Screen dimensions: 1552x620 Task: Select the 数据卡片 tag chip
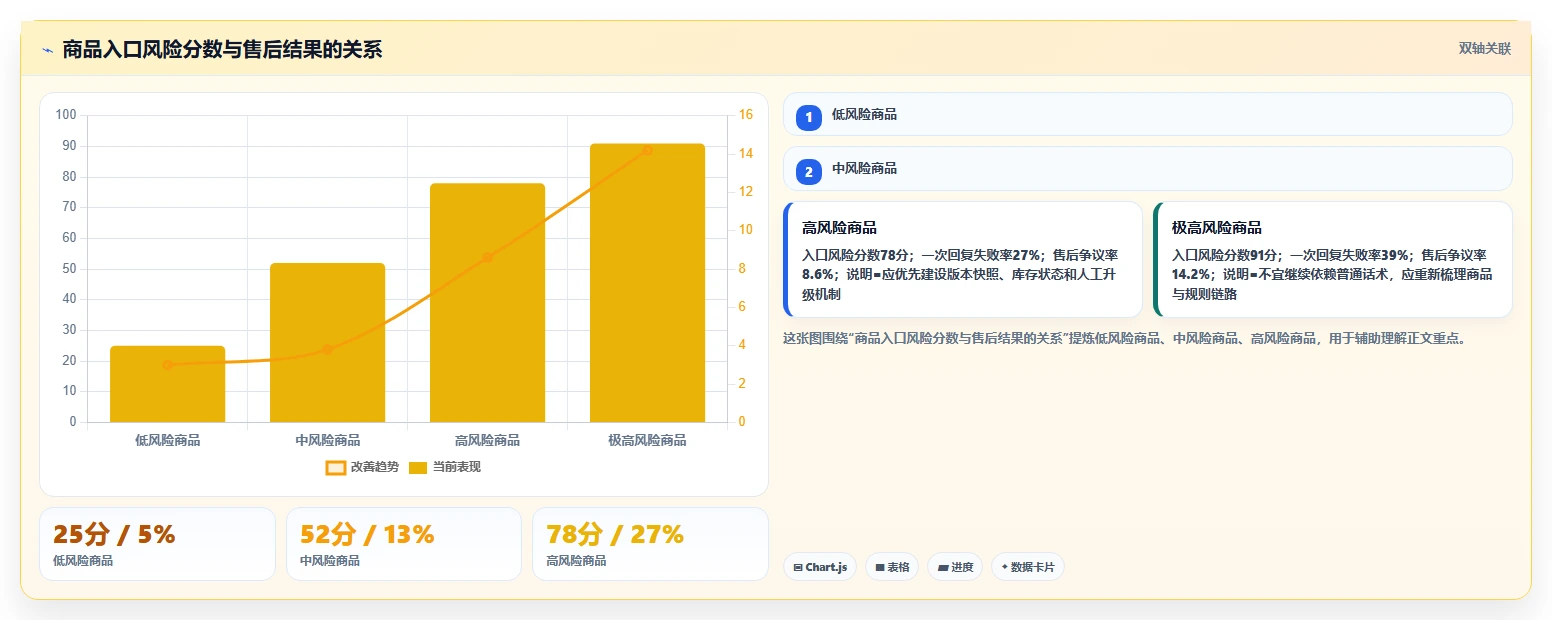coord(1027,567)
